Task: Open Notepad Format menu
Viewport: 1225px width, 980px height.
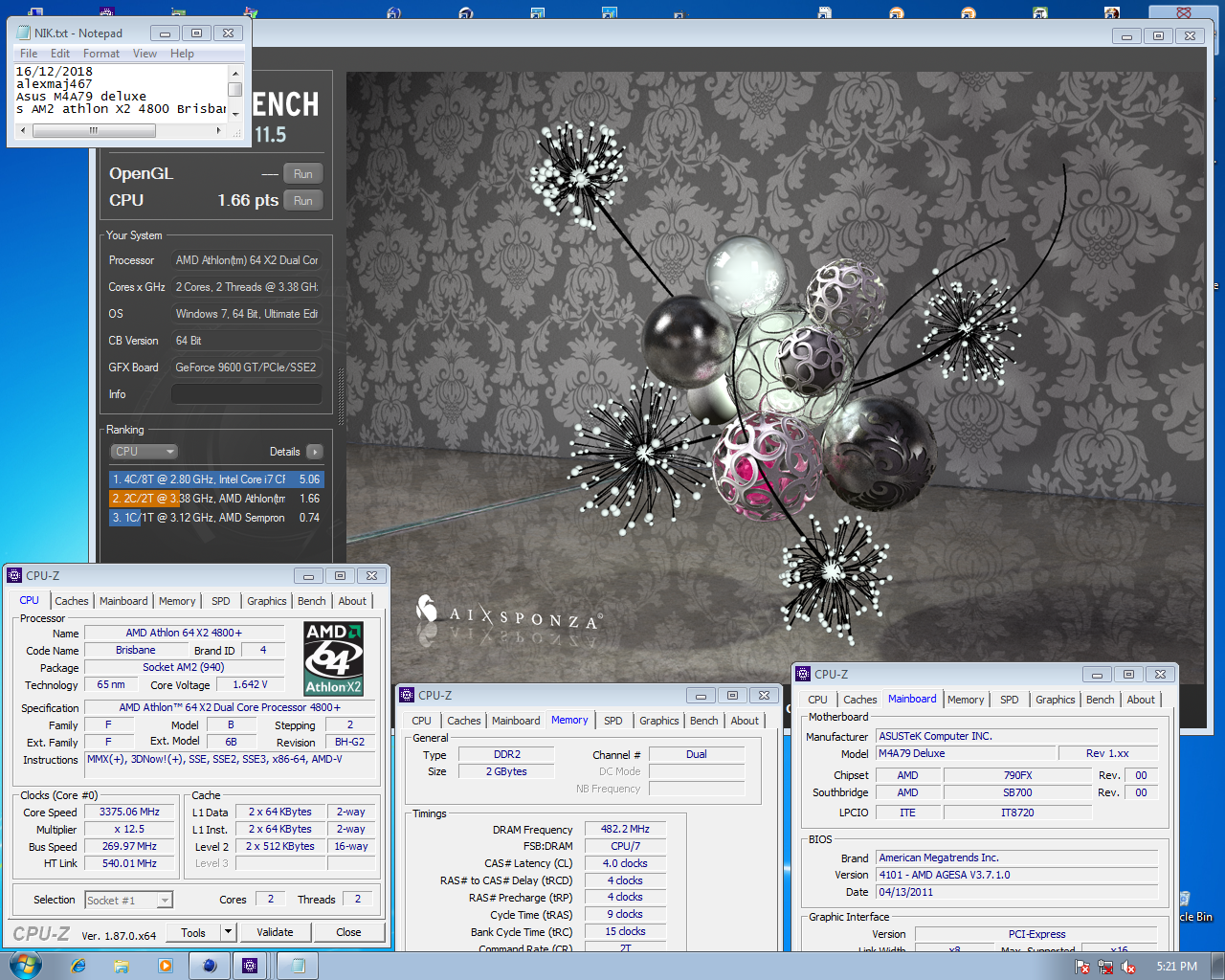Action: 101,54
